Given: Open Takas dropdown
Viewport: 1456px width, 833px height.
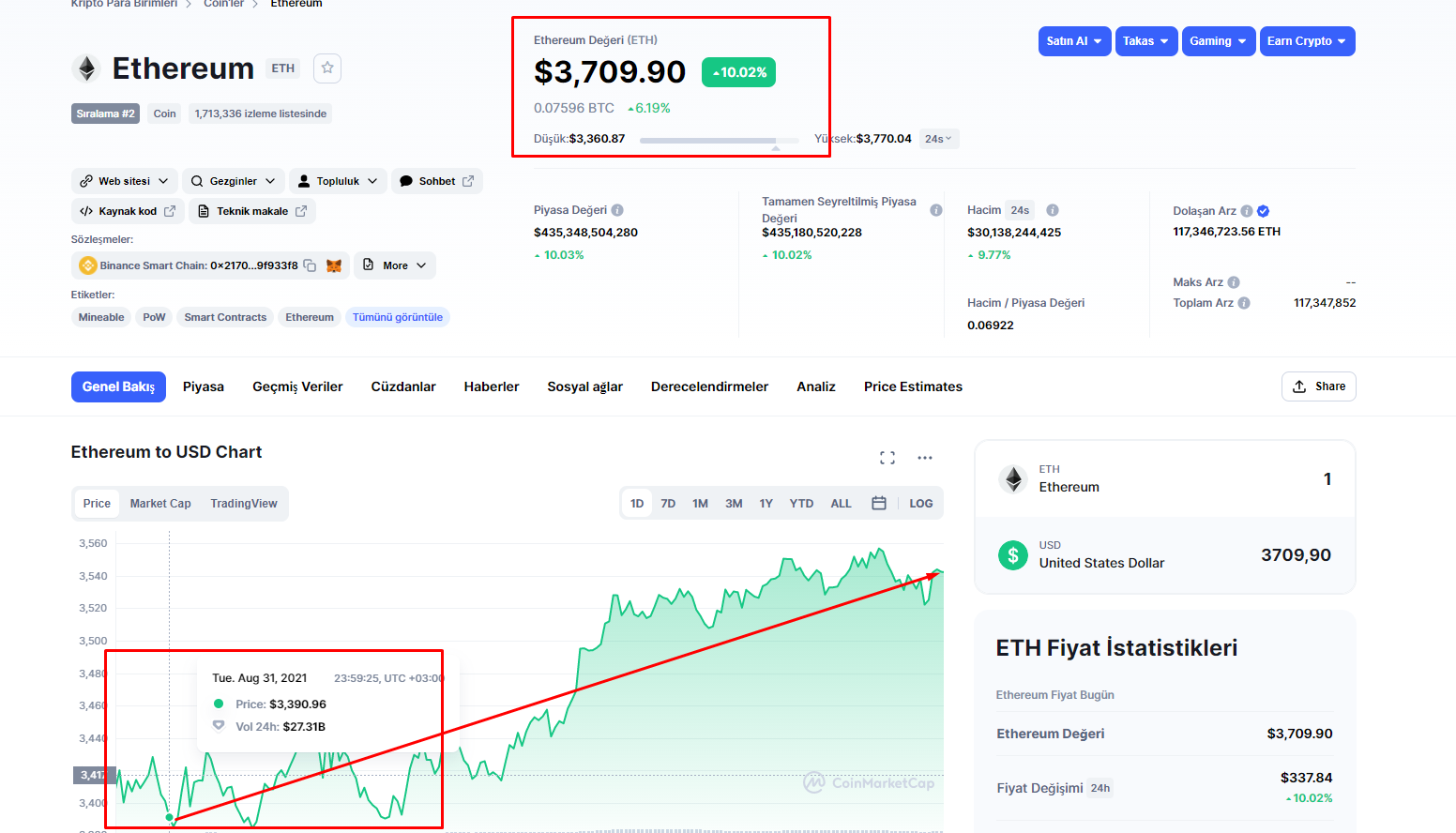Looking at the screenshot, I should [1146, 41].
